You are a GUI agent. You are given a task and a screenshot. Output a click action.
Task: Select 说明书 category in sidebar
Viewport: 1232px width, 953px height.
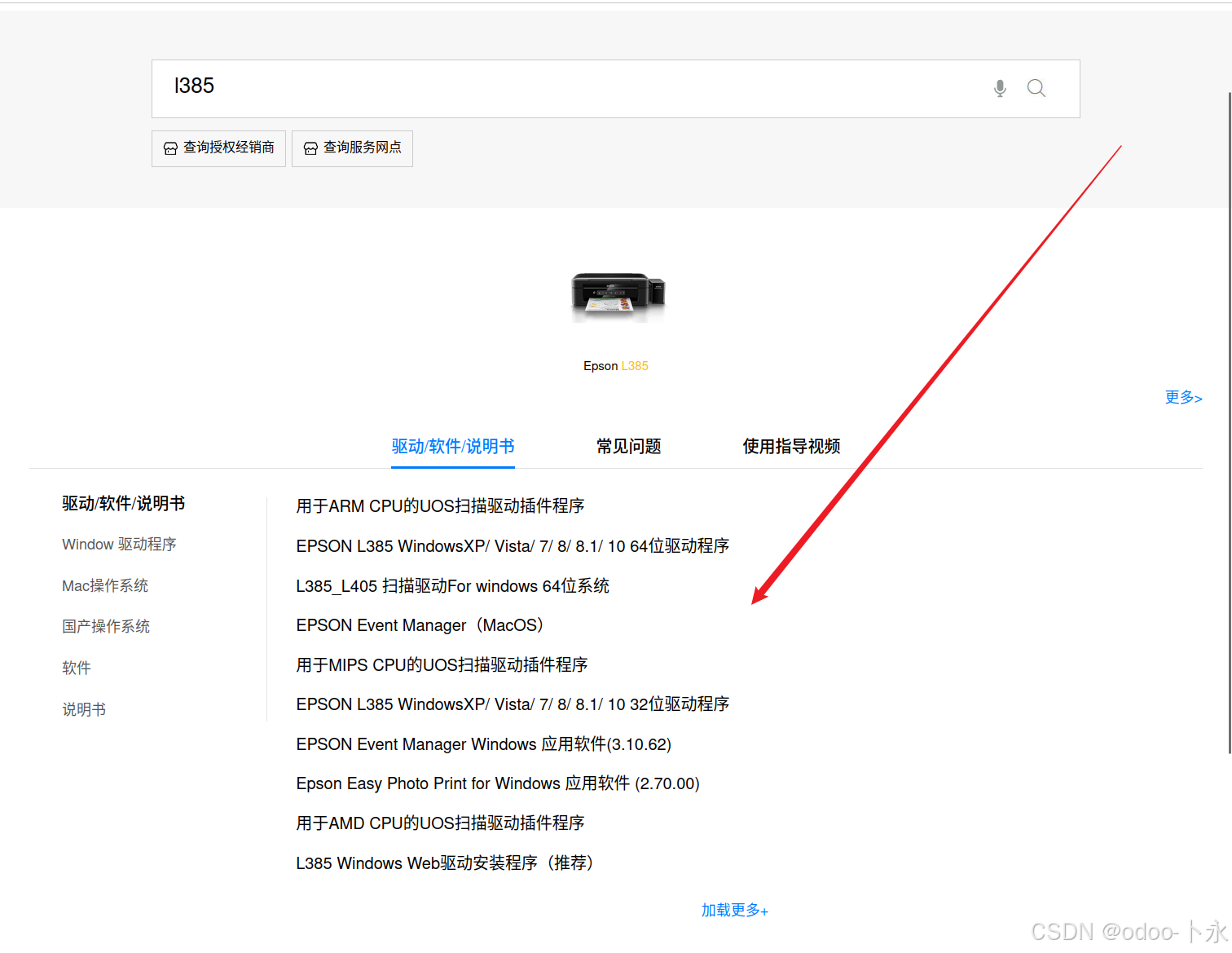point(84,710)
